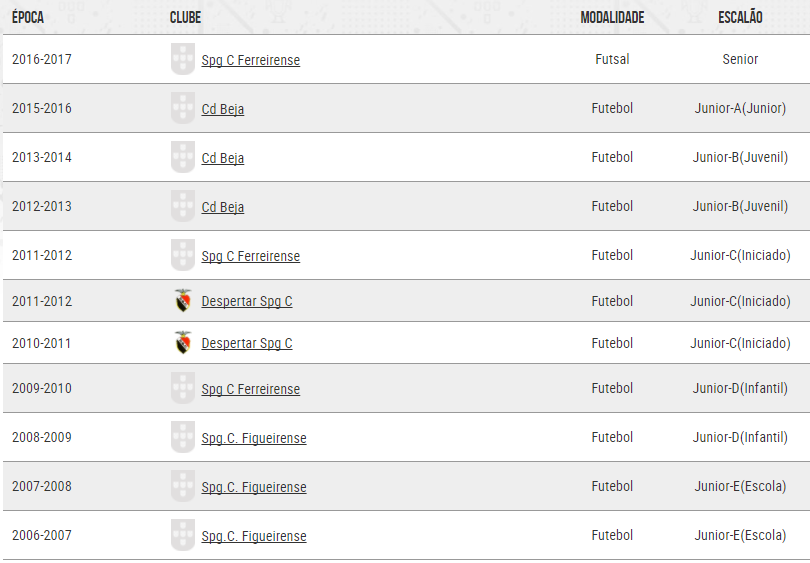The width and height of the screenshot is (810, 563).
Task: Click the Modalidade column header
Action: [612, 18]
